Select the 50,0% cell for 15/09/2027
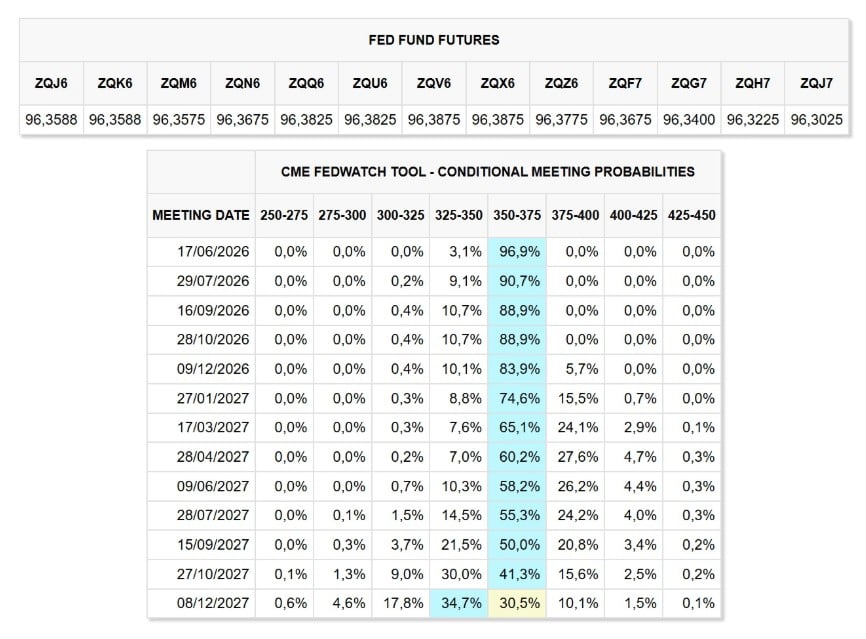Screen dimensions: 866x639 point(517,545)
